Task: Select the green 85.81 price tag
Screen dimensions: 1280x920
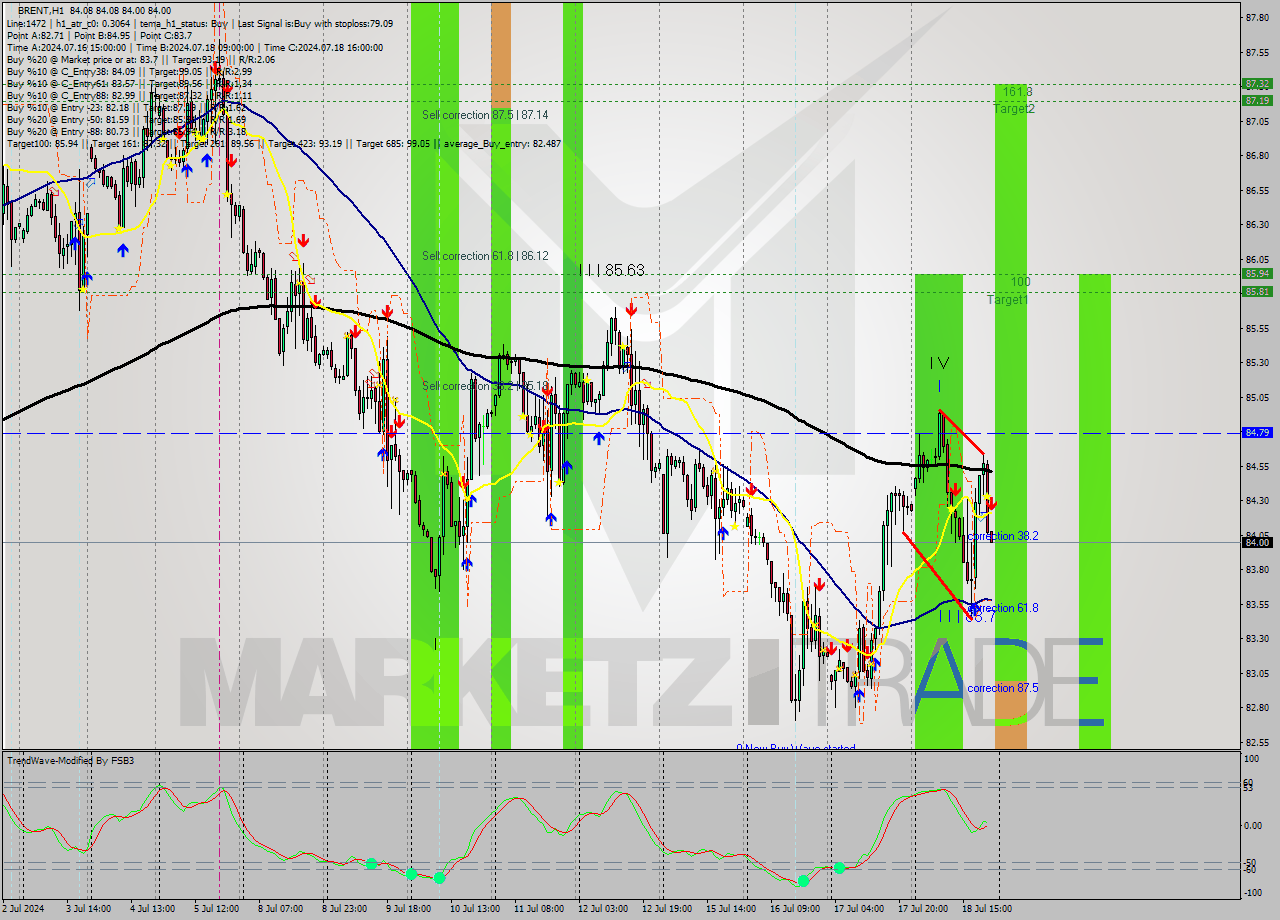Action: click(1256, 291)
